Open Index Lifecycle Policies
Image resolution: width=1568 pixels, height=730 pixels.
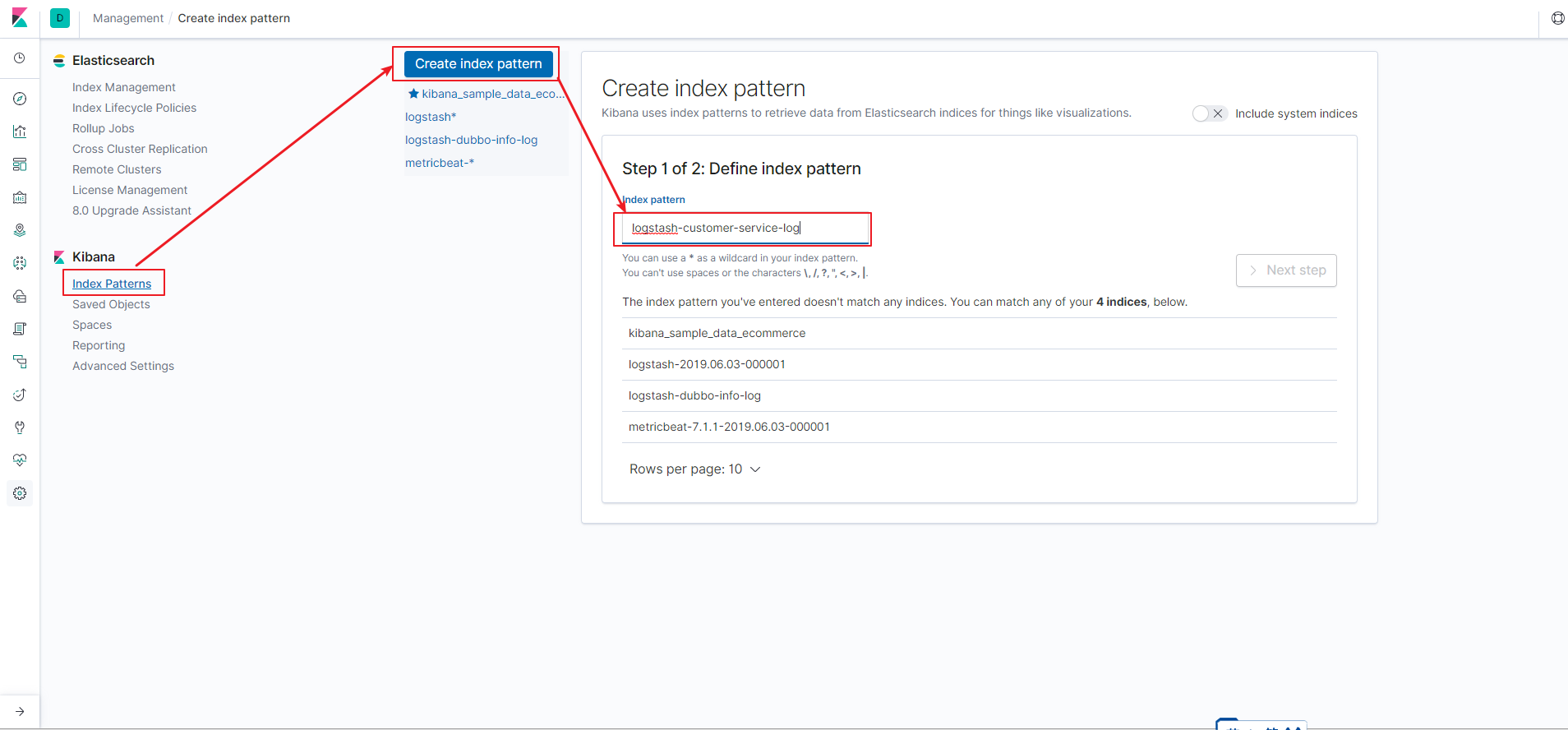click(x=135, y=108)
